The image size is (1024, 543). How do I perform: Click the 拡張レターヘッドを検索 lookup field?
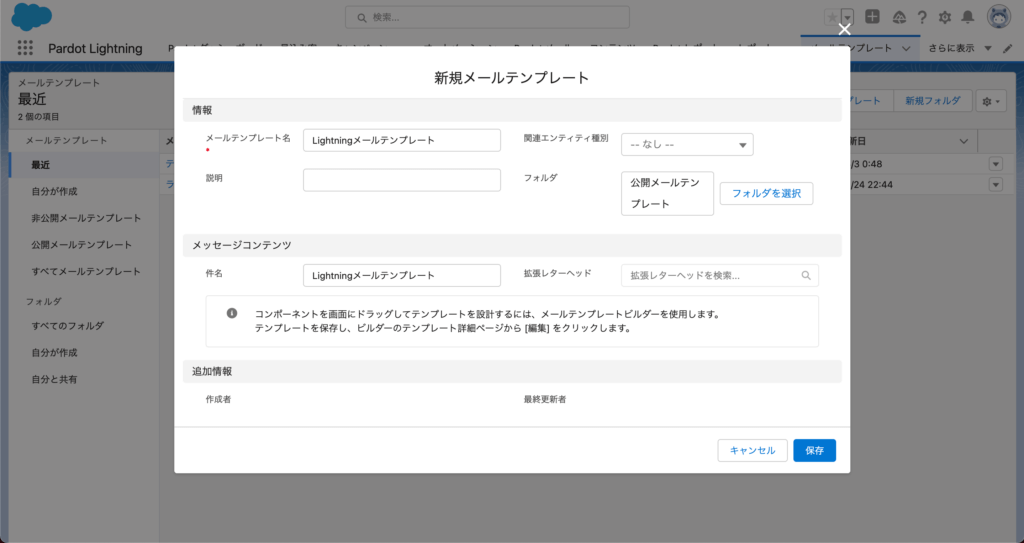pyautogui.click(x=720, y=276)
